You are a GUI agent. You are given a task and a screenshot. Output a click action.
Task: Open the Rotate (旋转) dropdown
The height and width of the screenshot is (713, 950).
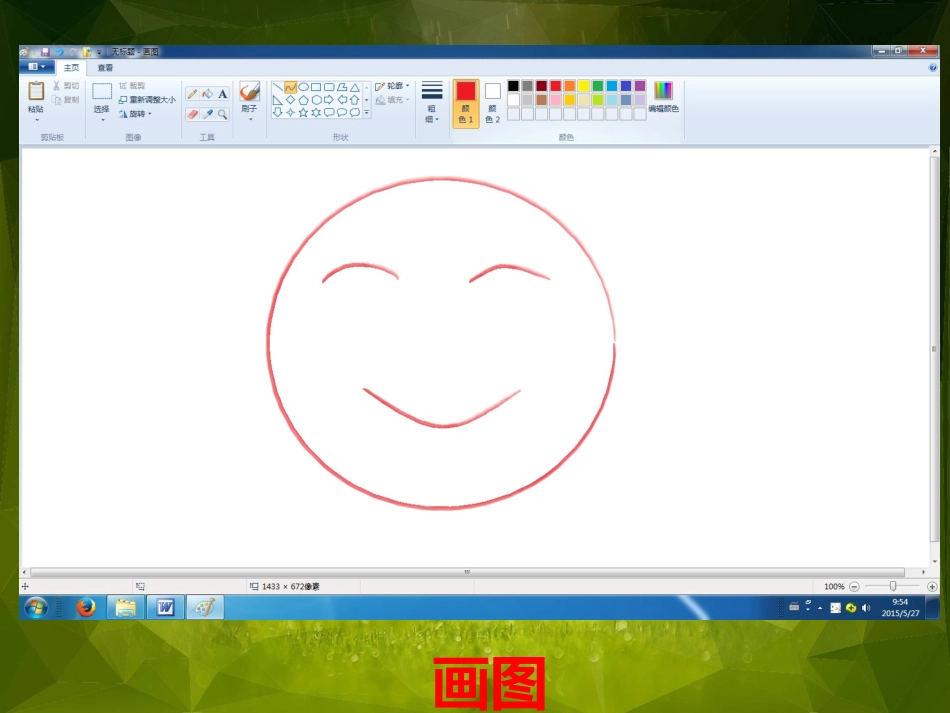point(135,114)
